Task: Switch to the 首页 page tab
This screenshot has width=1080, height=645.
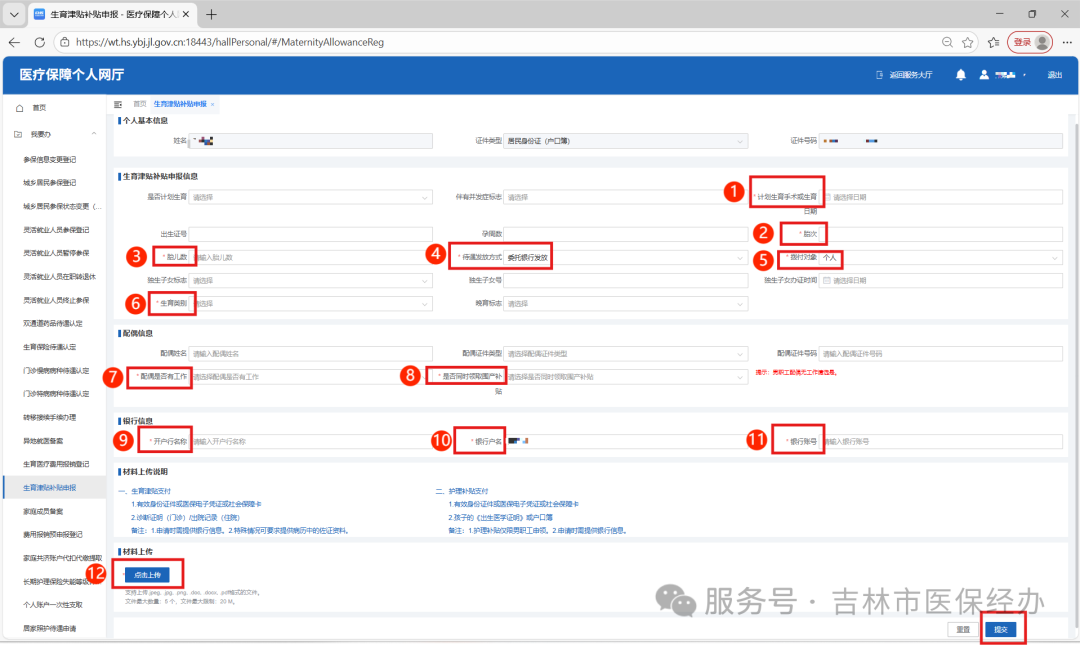Action: click(139, 104)
